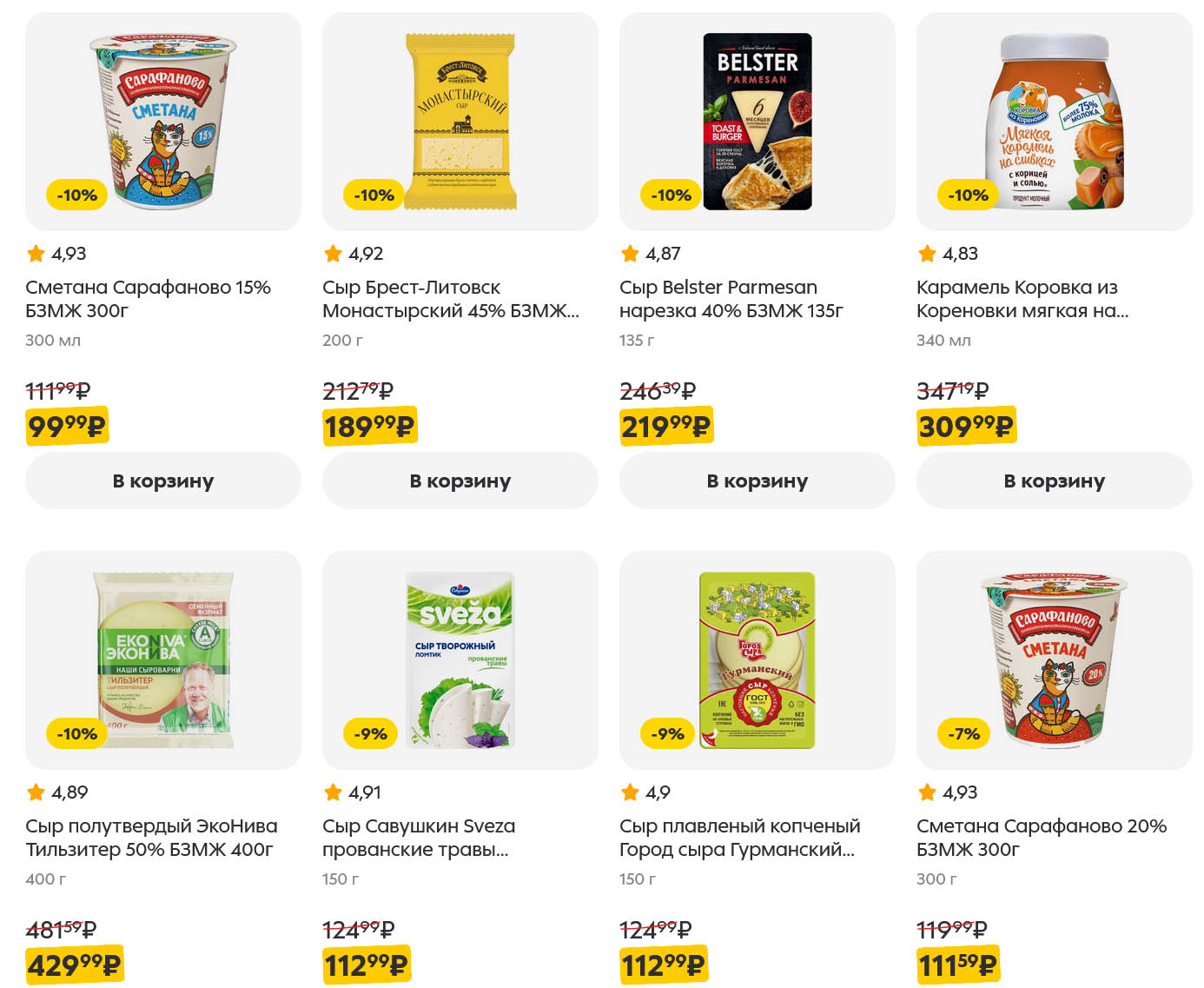Click the -7% discount badge on Сметана 20%
Screen dimensions: 1204x988
pyautogui.click(x=963, y=734)
